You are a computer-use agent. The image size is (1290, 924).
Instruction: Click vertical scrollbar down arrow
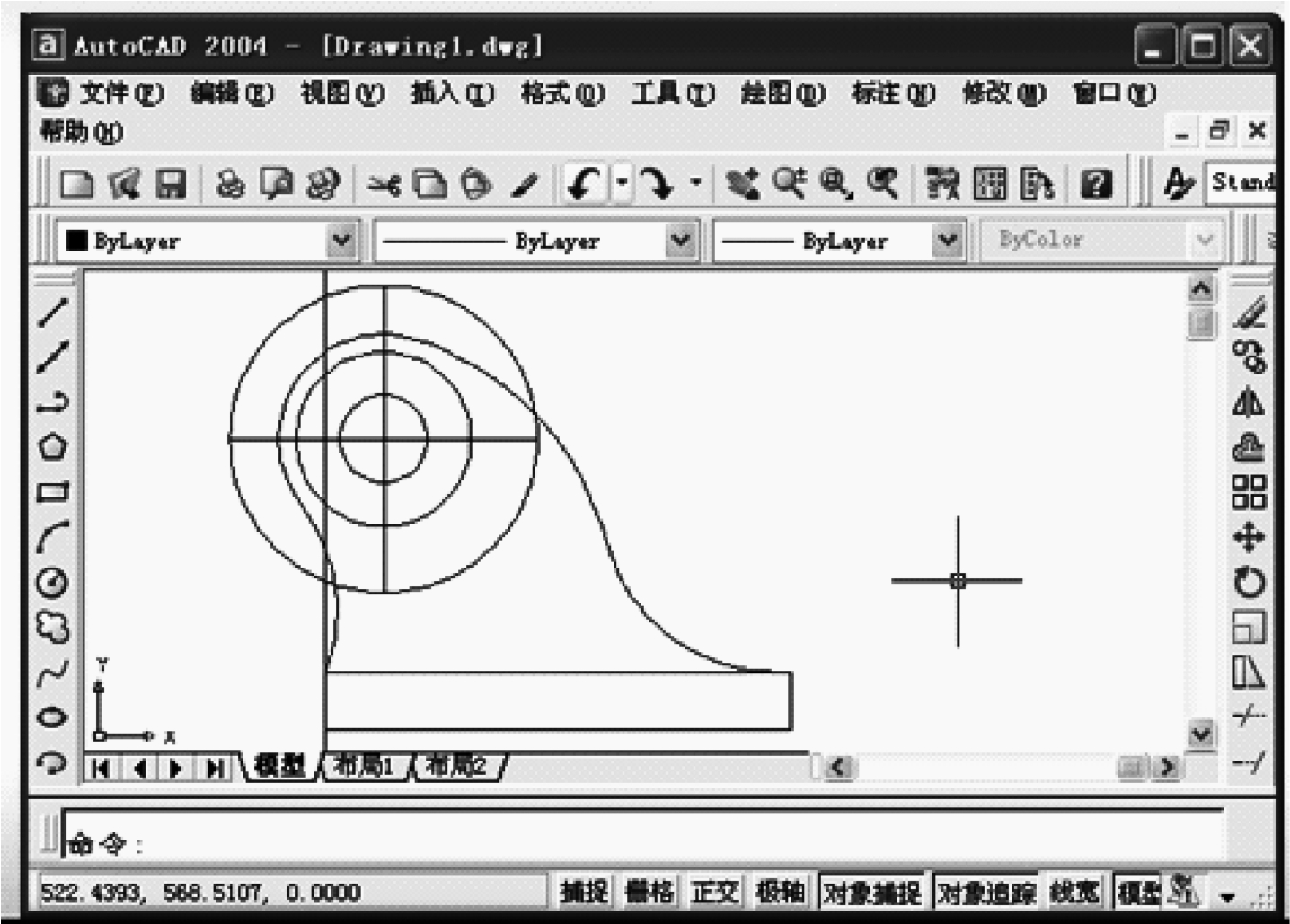[1201, 734]
